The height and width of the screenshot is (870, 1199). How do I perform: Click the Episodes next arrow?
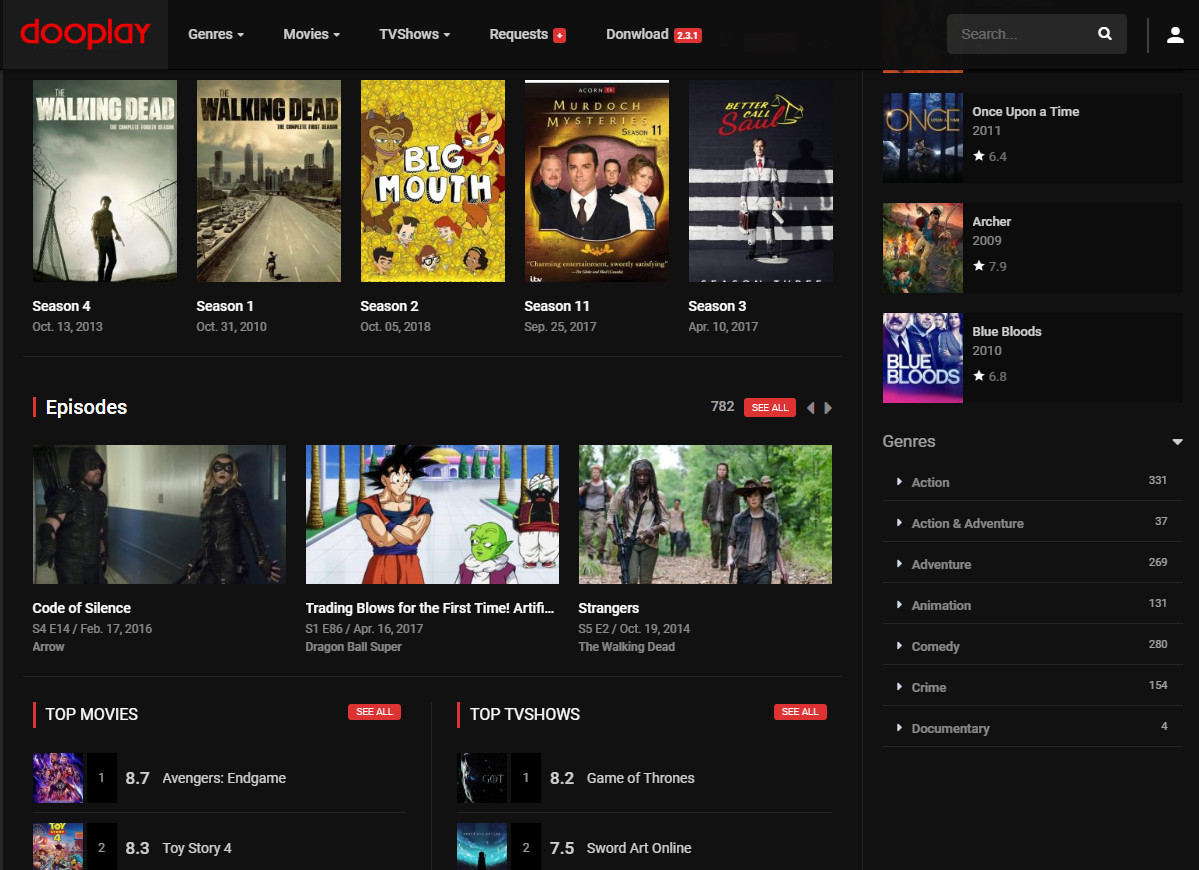click(x=828, y=408)
